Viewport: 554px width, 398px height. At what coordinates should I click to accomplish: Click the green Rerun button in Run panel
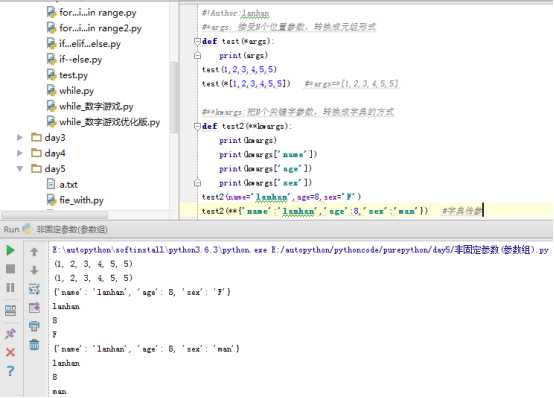pos(10,250)
